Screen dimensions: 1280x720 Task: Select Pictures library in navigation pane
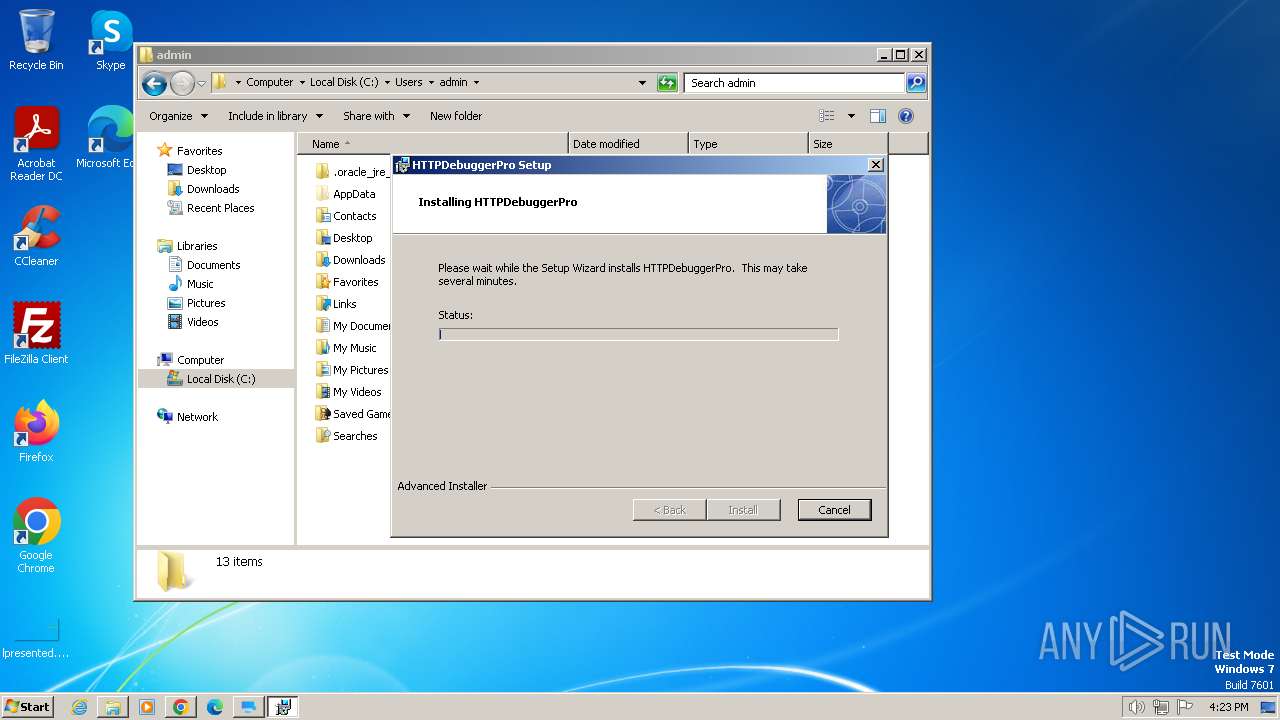point(206,303)
